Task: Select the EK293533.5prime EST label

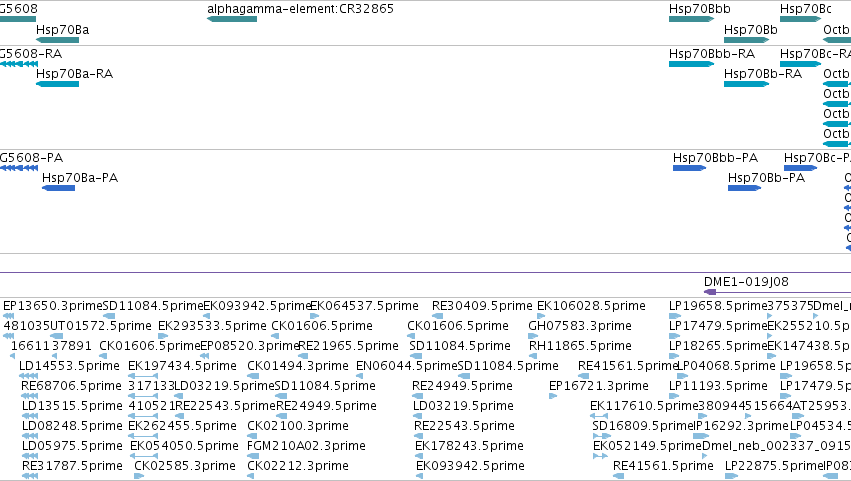Action: pos(212,326)
